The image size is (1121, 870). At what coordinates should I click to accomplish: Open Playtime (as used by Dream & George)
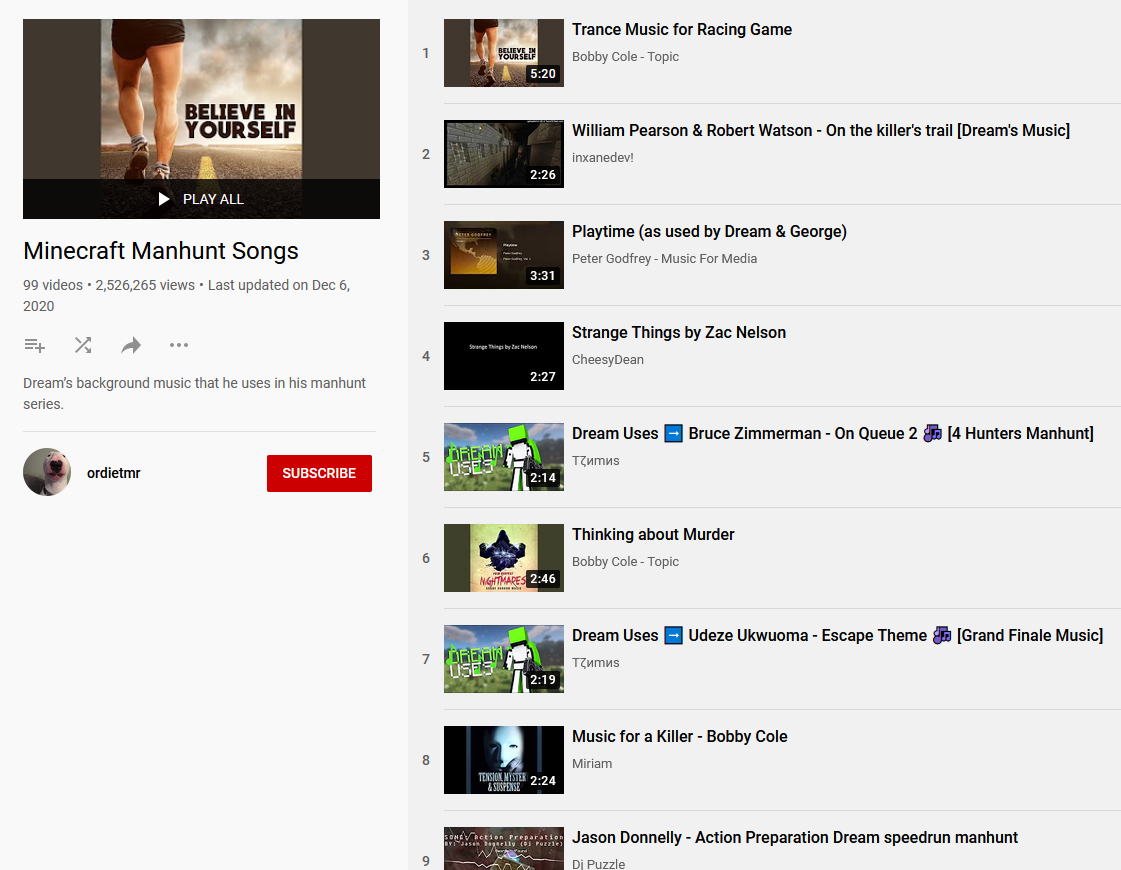pos(709,232)
